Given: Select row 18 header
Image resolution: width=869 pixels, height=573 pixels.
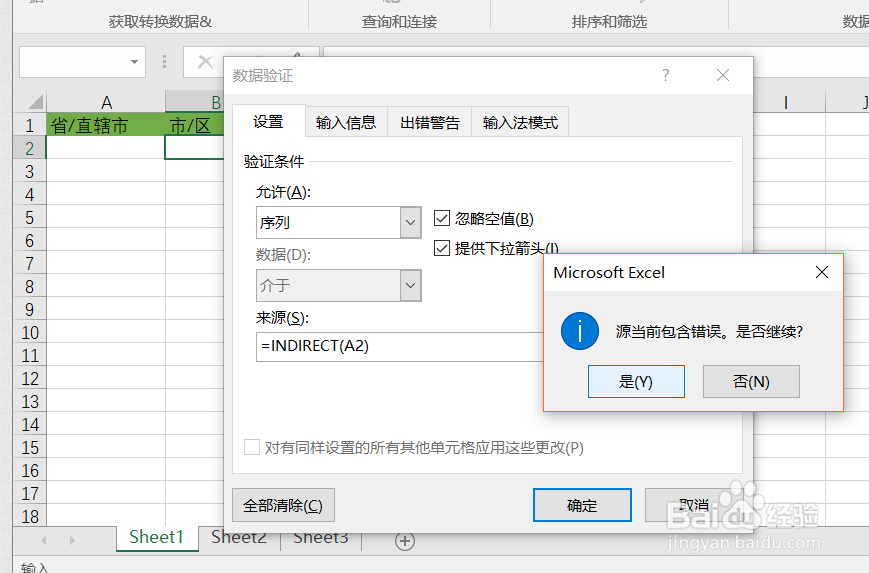Looking at the screenshot, I should coord(30,516).
